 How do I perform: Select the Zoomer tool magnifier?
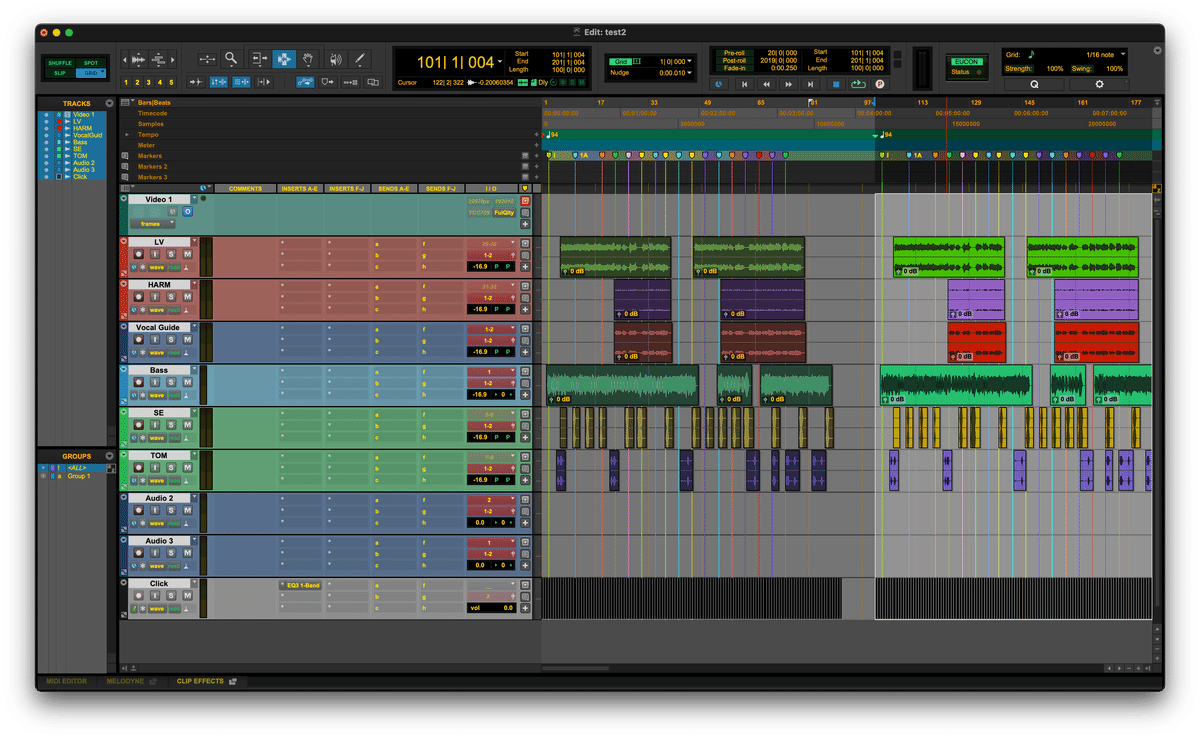[232, 59]
